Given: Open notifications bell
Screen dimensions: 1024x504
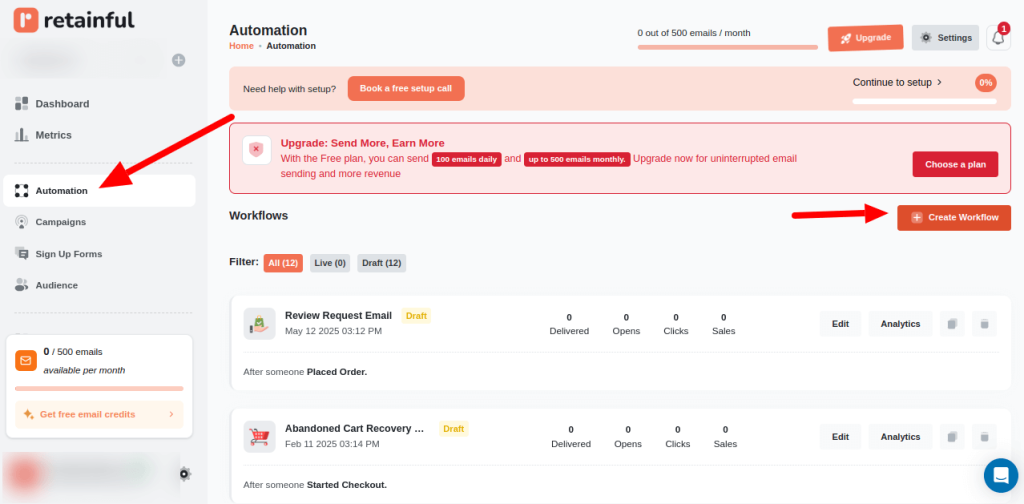Looking at the screenshot, I should click(x=998, y=38).
